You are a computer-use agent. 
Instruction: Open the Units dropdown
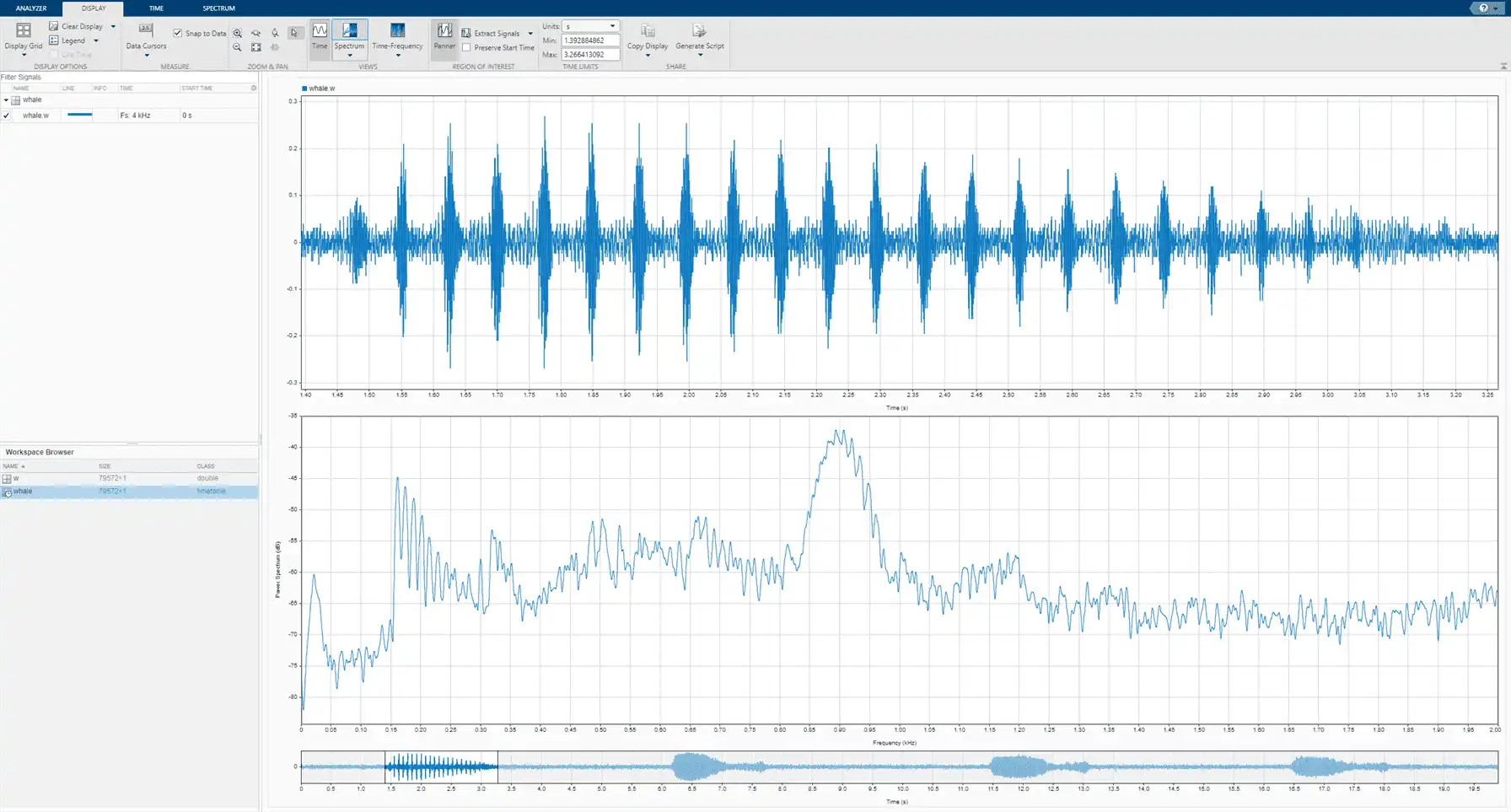(590, 26)
